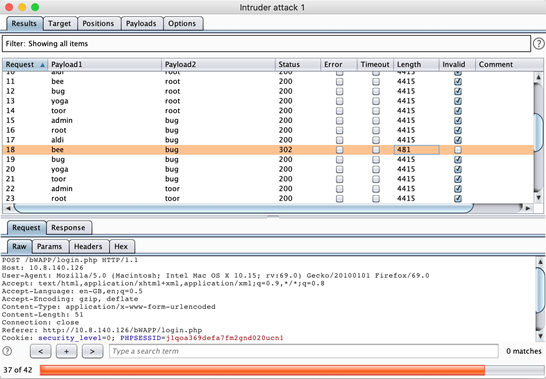Toggle the Invalid checkbox for request 18
Viewport: 546px width, 379px height.
(x=458, y=150)
